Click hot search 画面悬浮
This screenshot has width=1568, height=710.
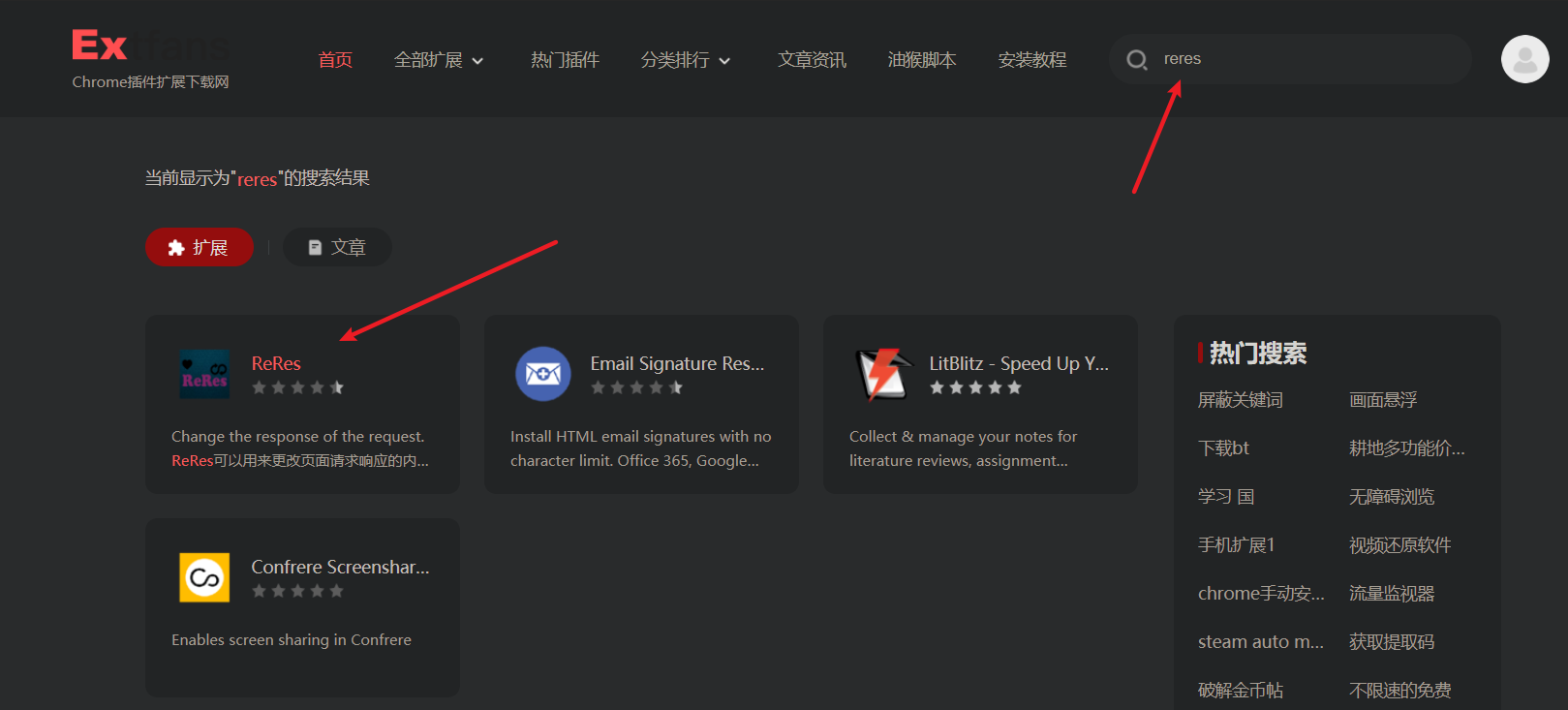[x=1383, y=400]
